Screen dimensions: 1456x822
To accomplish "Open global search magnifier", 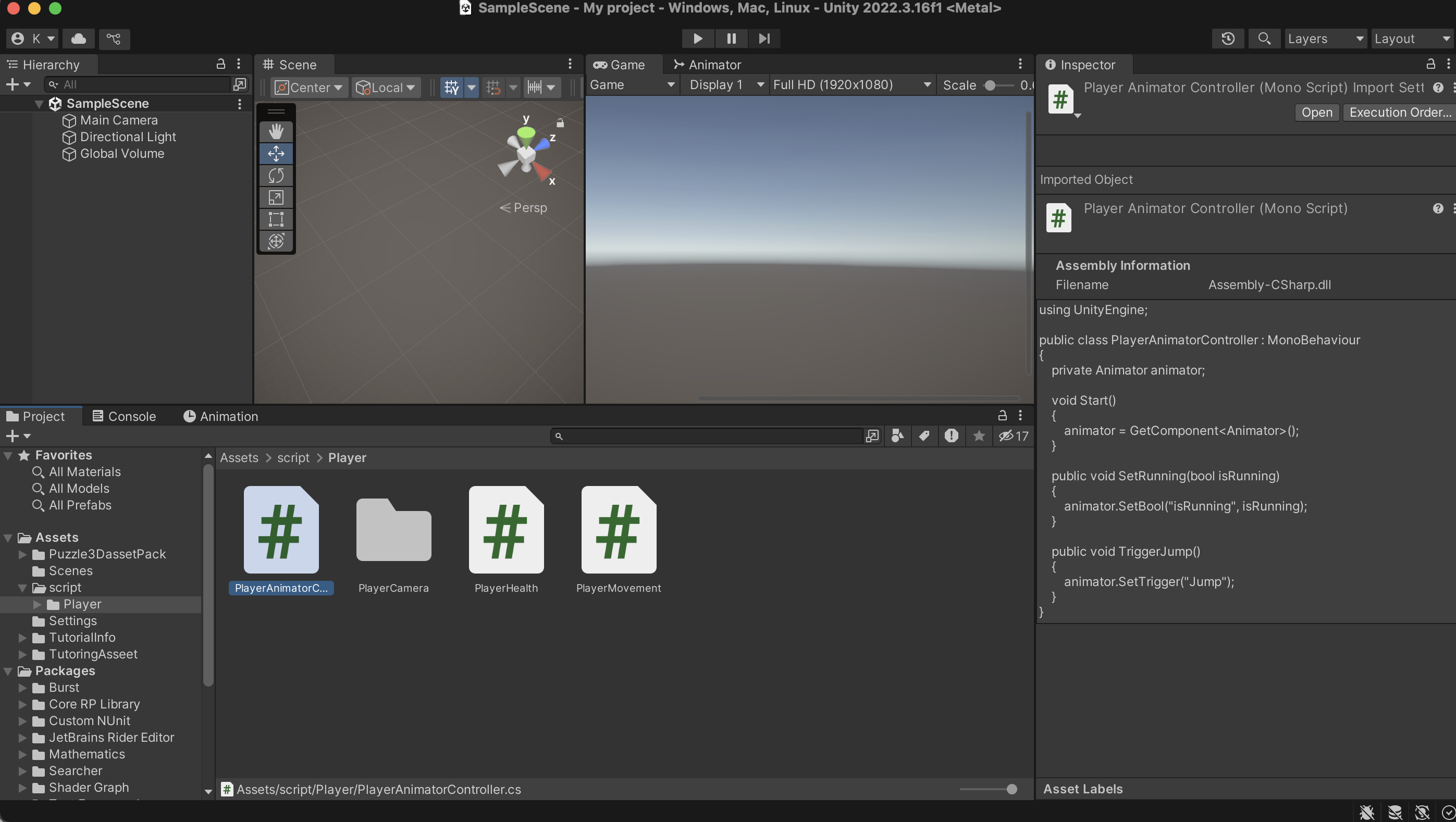I will (x=1264, y=39).
